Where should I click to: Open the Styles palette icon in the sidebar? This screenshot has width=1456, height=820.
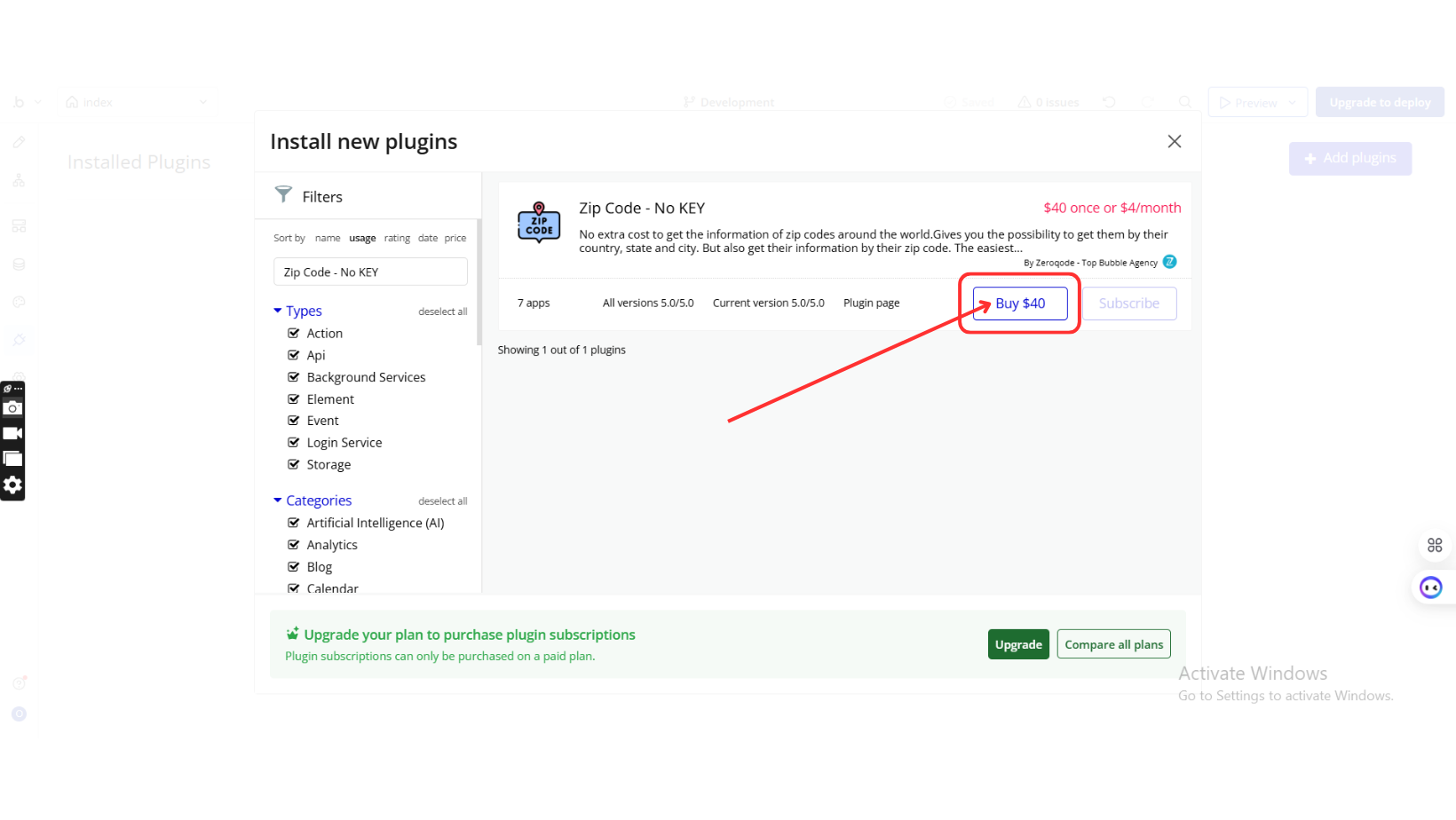[19, 302]
